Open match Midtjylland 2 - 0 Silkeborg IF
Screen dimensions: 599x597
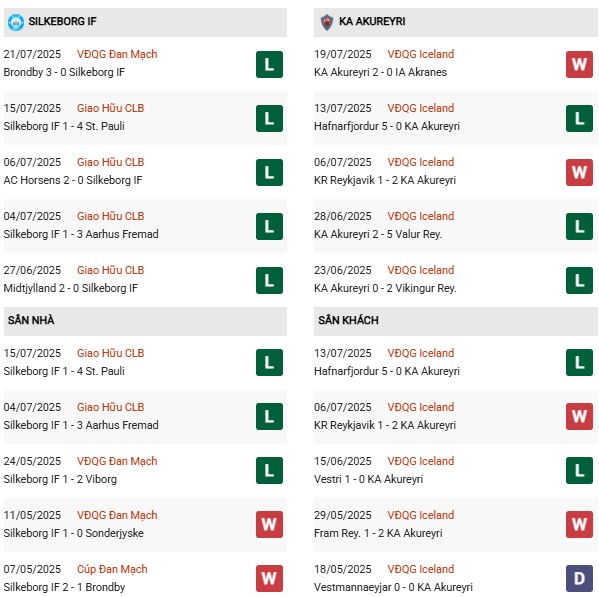click(71, 288)
